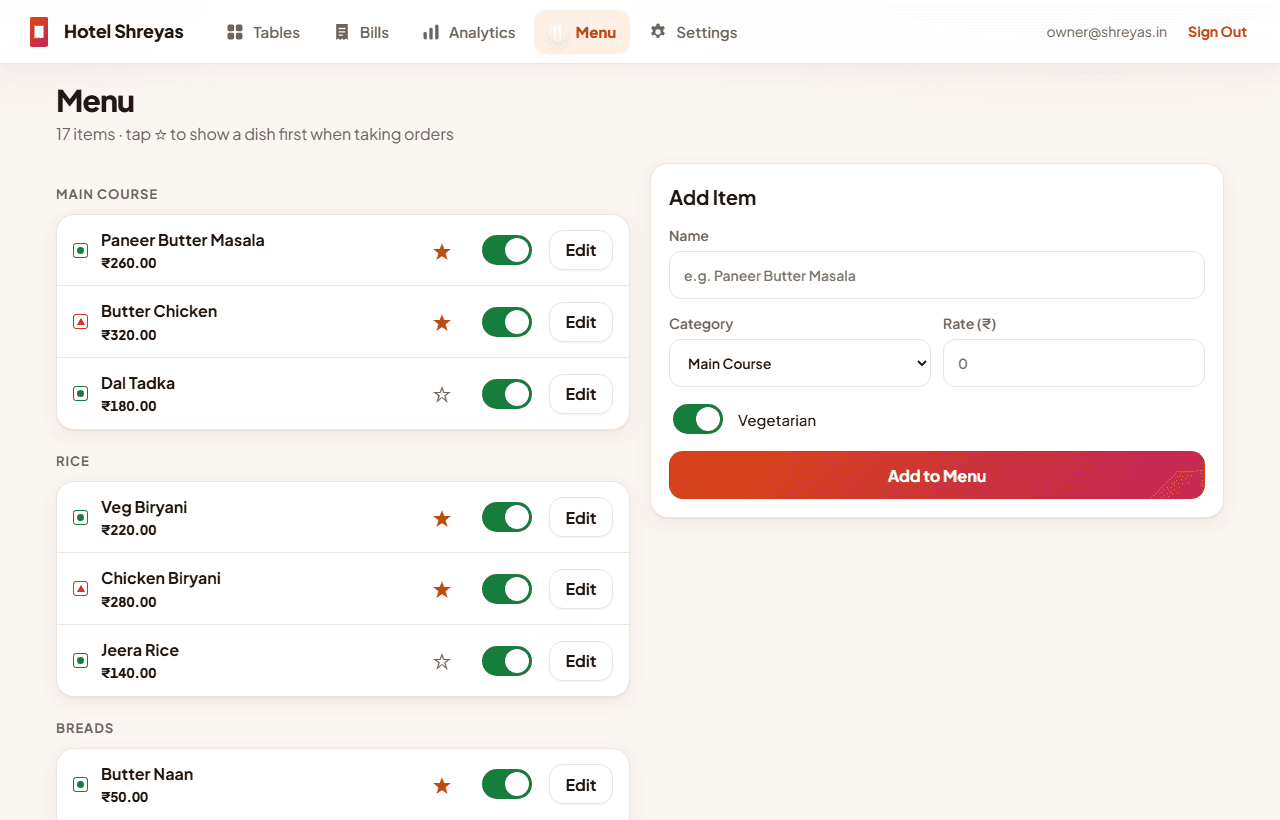This screenshot has width=1280, height=820.
Task: Star the Jeera Rice dish
Action: 442,662
